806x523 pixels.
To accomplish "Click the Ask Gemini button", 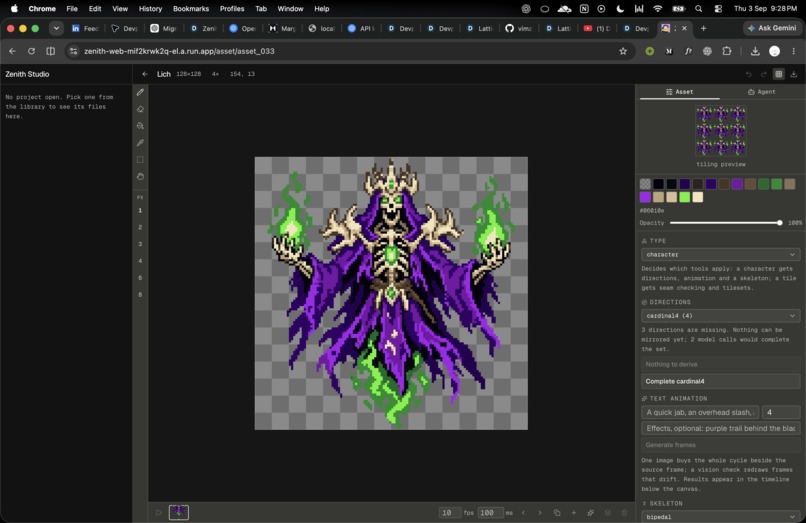I will click(772, 28).
